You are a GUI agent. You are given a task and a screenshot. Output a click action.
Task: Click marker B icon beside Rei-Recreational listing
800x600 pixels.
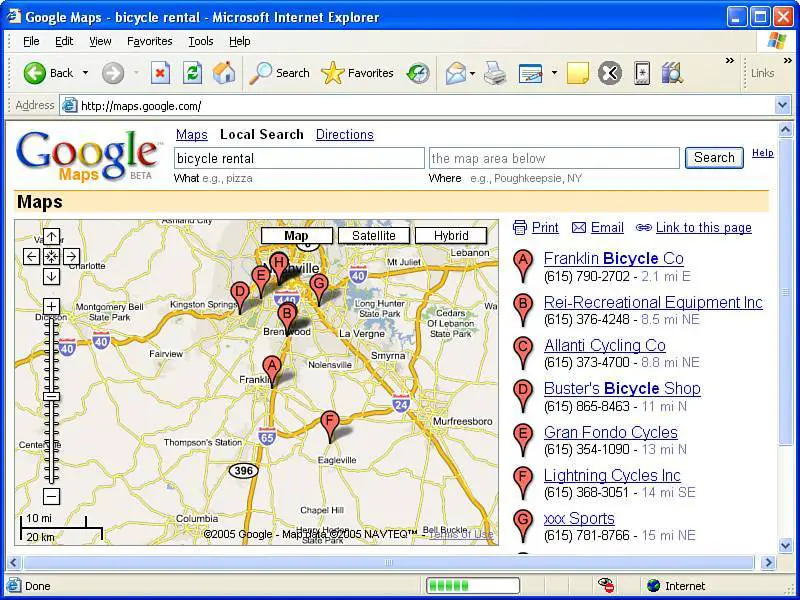(523, 309)
